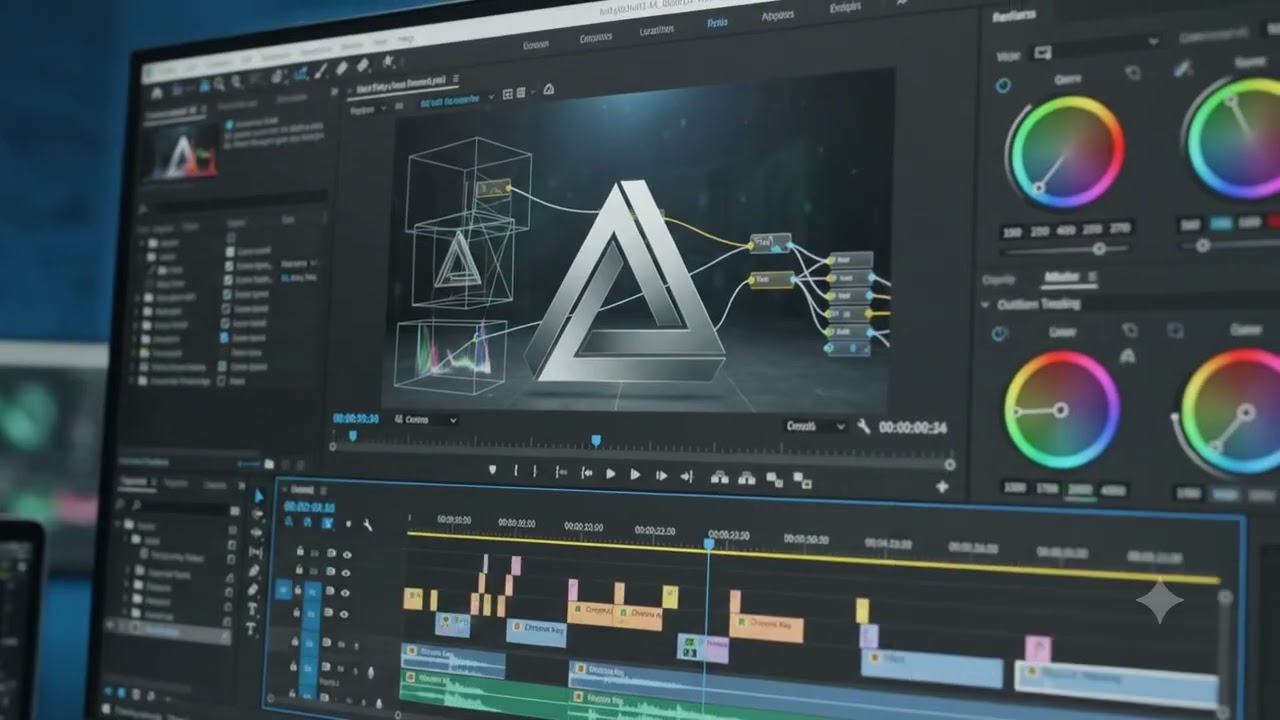Open the wrench settings in program monitor
1280x720 pixels.
click(864, 427)
